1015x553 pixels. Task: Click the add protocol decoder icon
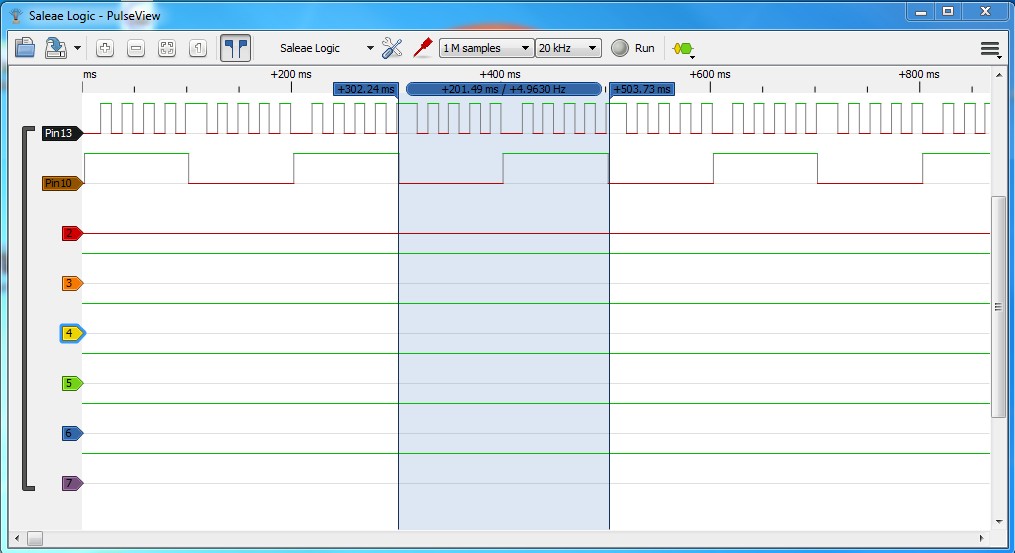point(684,48)
